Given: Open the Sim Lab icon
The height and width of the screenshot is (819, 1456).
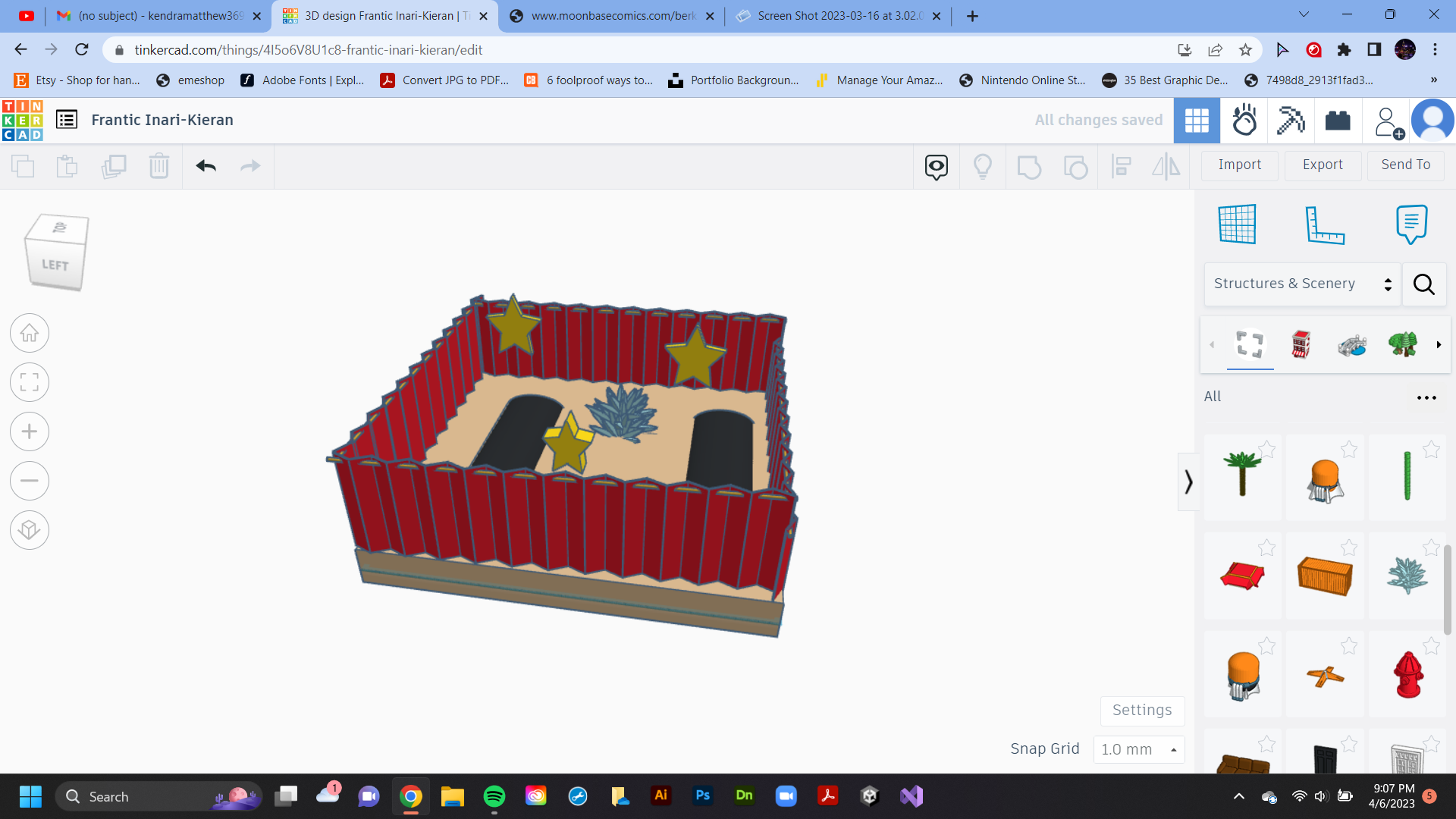Looking at the screenshot, I should (x=1244, y=121).
